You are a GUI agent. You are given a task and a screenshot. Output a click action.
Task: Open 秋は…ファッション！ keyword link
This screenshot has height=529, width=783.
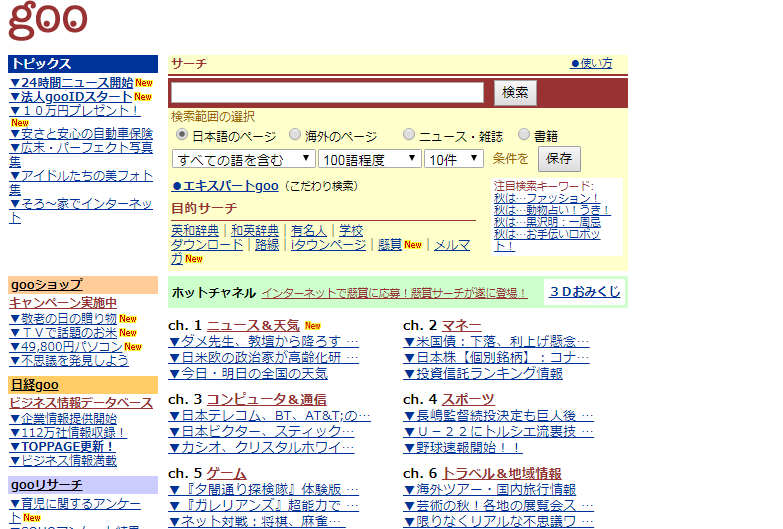pyautogui.click(x=546, y=198)
